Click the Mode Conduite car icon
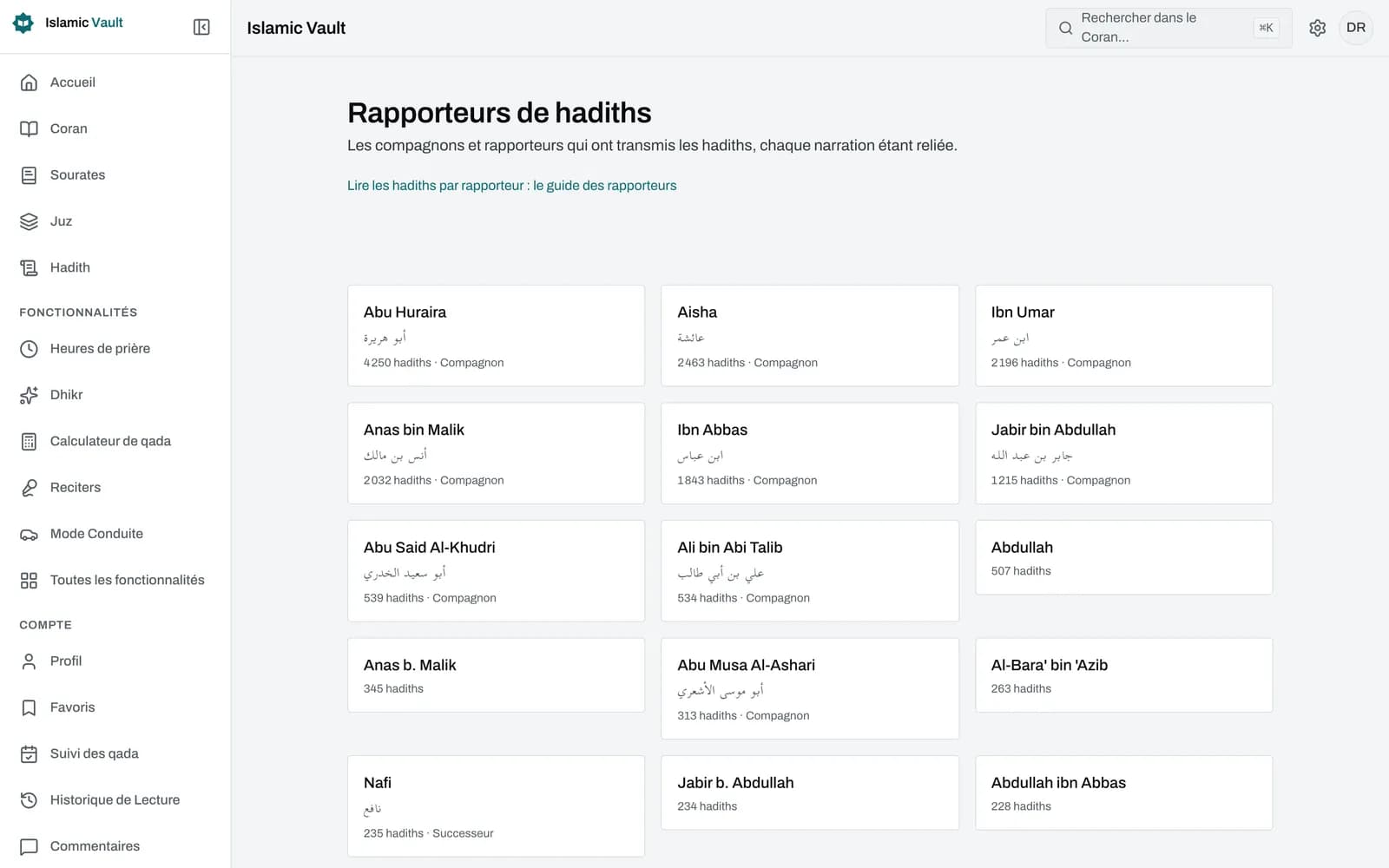The width and height of the screenshot is (1389, 868). click(x=29, y=534)
